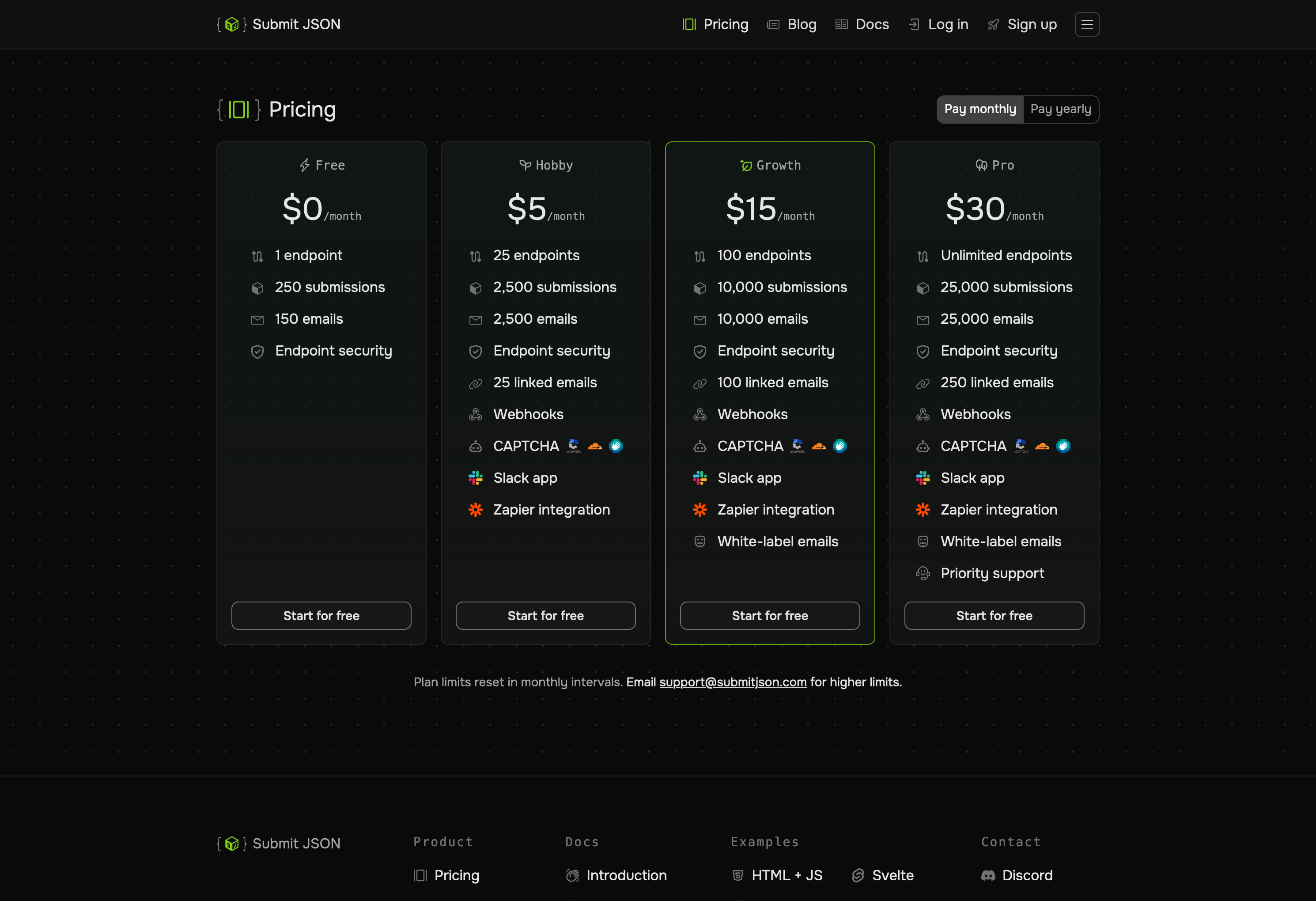Click the support@submitjson.com email link
The height and width of the screenshot is (901, 1316).
point(732,682)
